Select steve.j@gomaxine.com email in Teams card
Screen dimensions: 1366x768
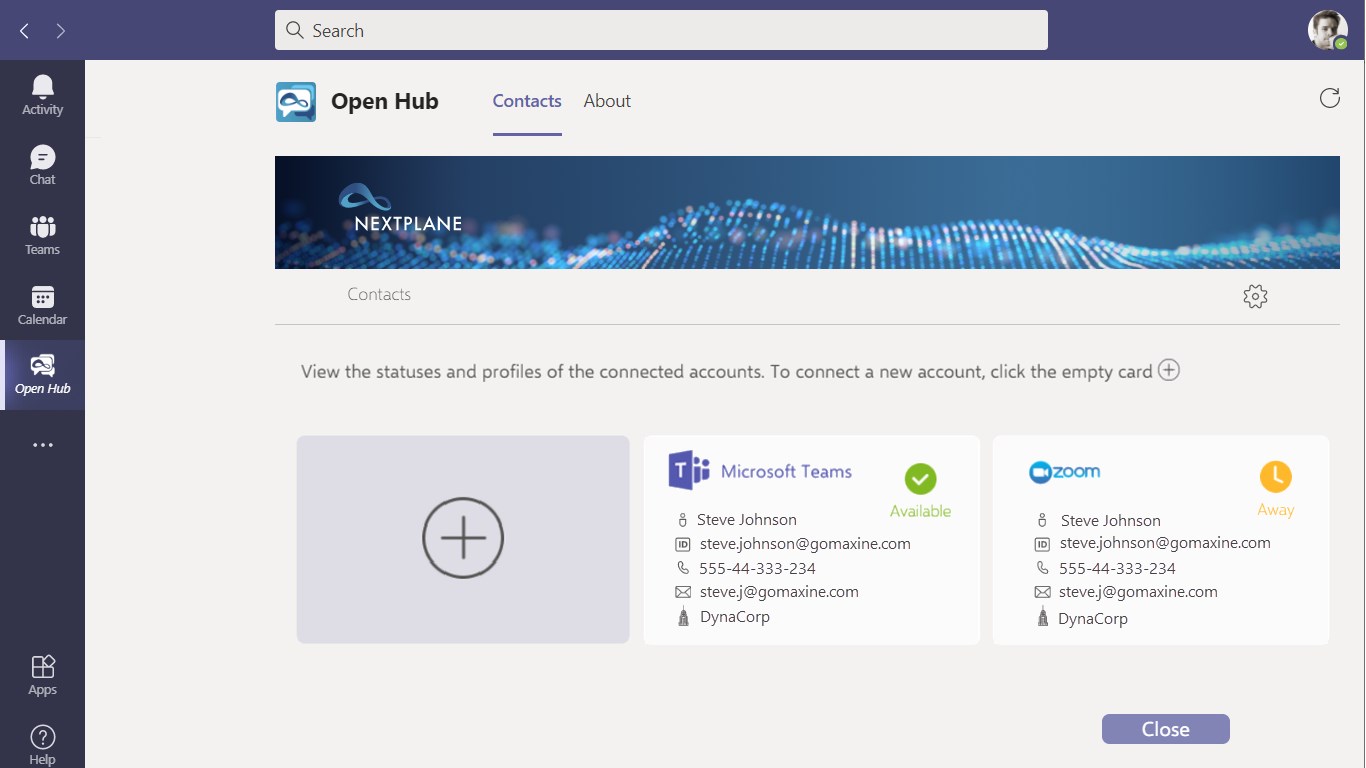pos(779,592)
